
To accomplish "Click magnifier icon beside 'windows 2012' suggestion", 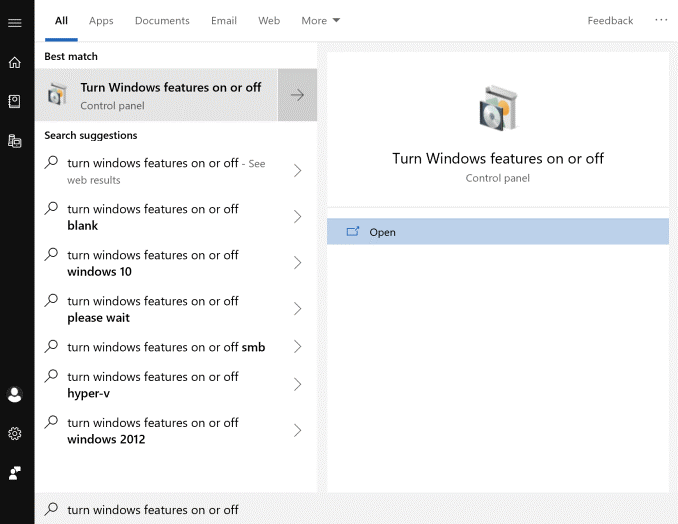I will (x=51, y=422).
